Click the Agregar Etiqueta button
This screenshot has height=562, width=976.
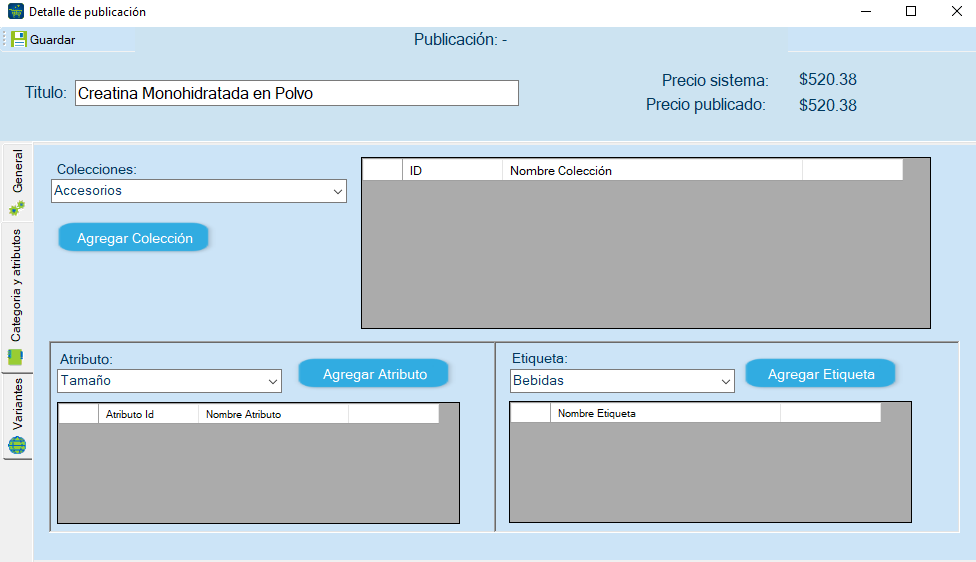[821, 374]
